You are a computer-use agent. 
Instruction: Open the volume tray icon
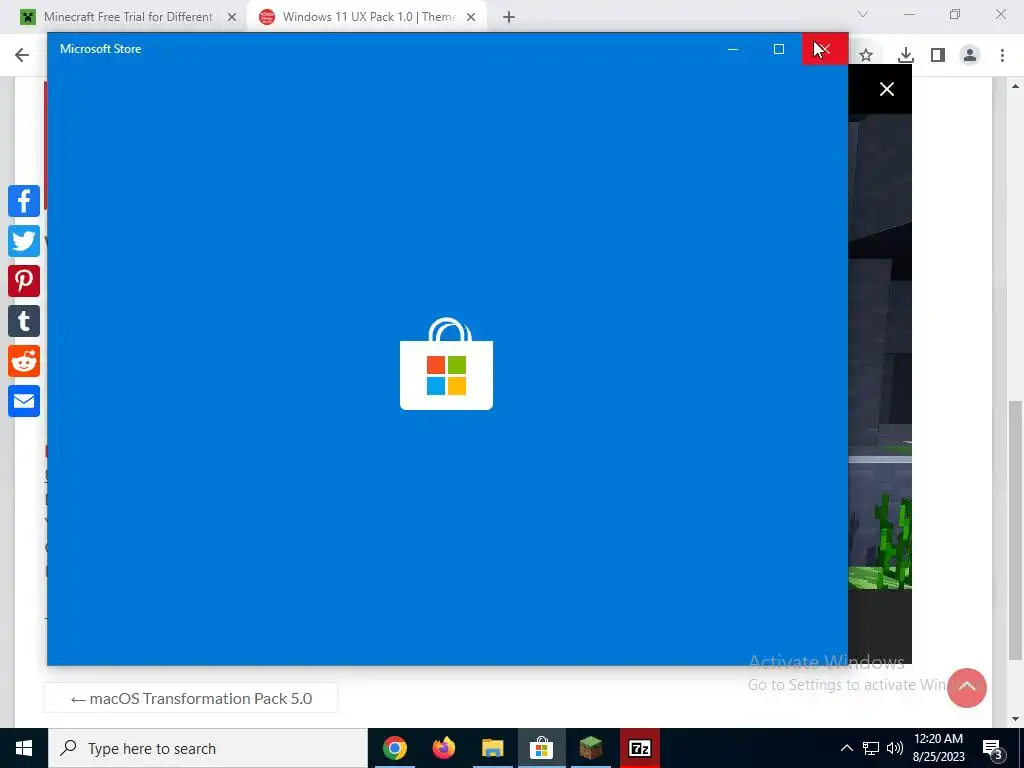[x=895, y=748]
